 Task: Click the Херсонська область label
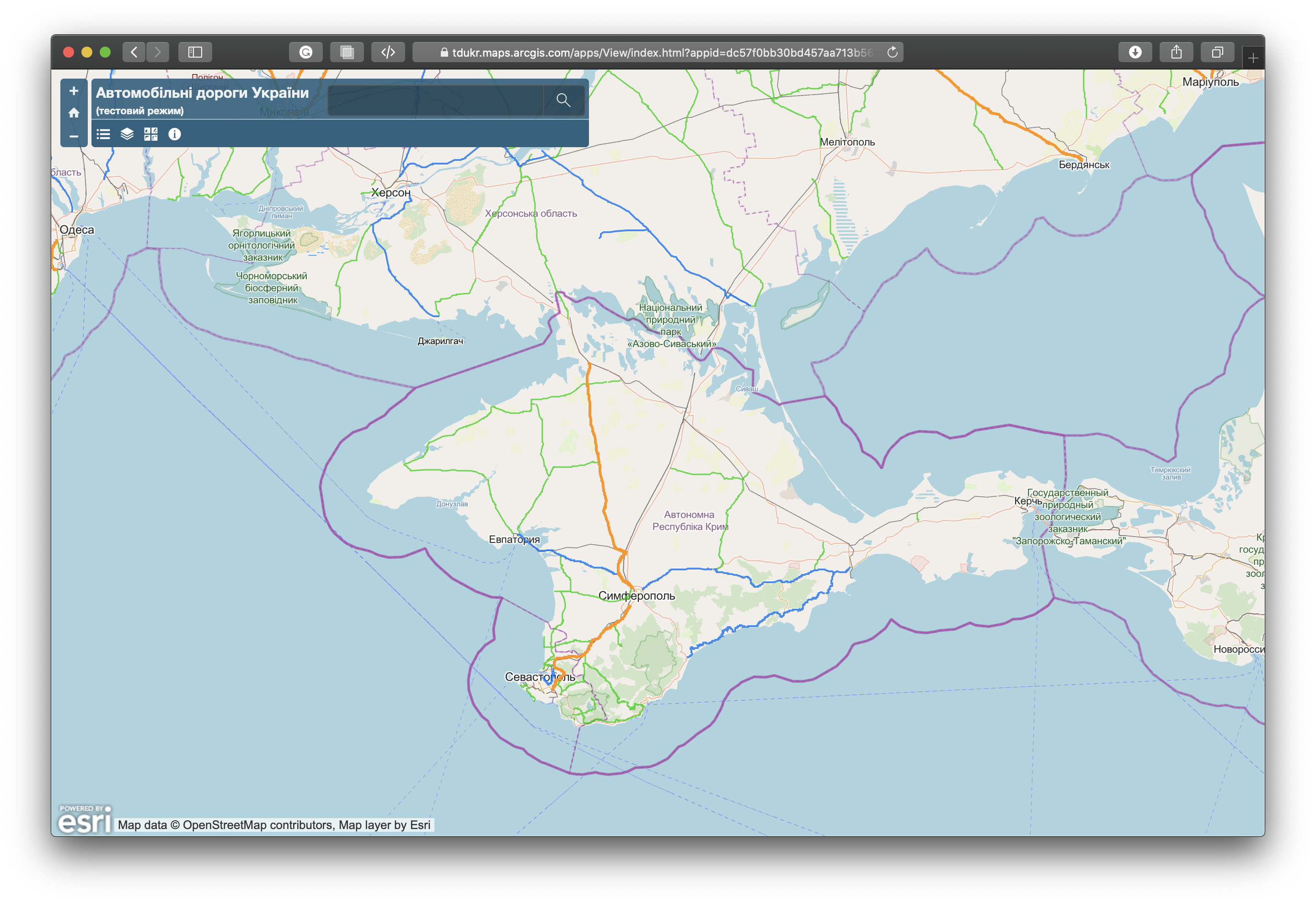tap(530, 213)
